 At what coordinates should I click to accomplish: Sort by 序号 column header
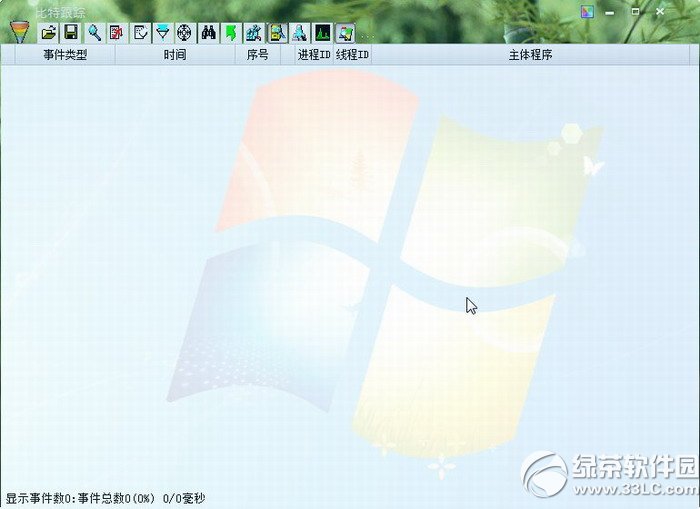258,55
